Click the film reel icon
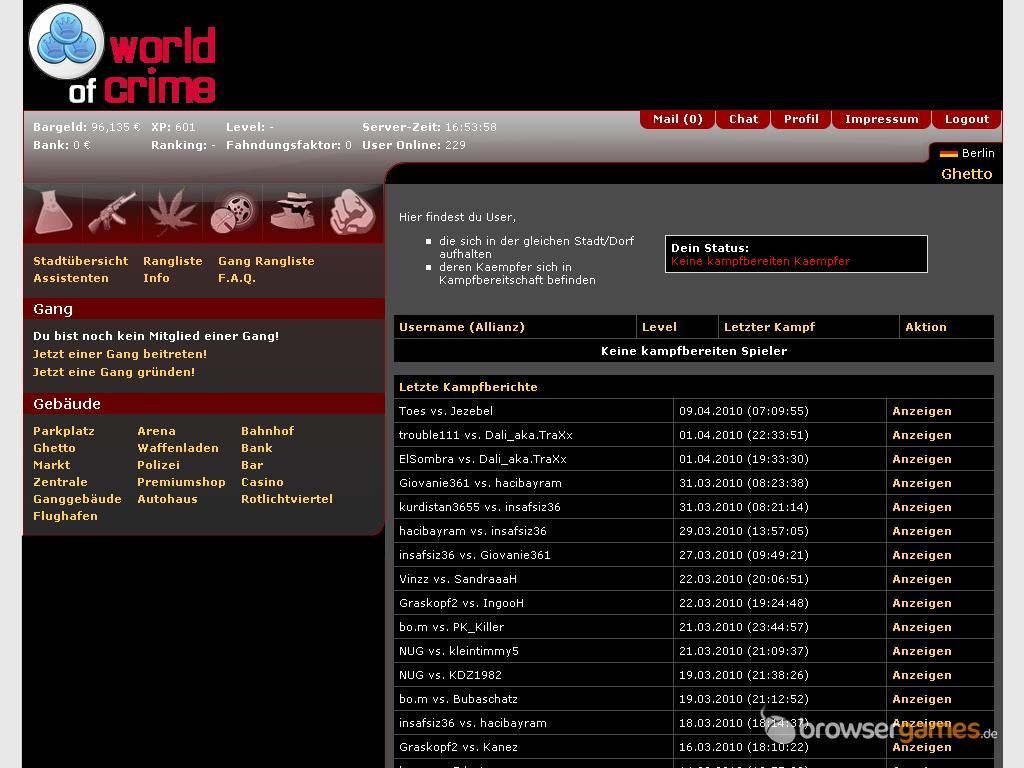The image size is (1024, 768). [232, 212]
